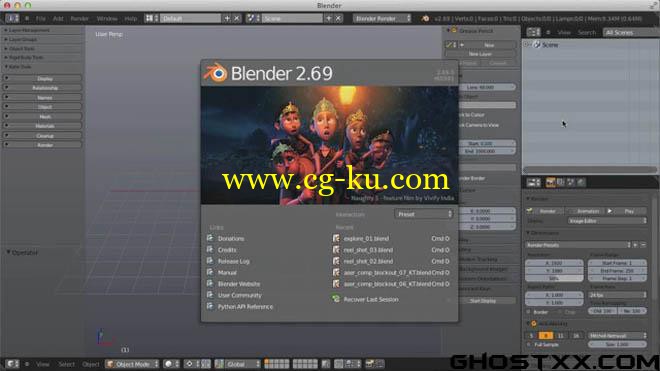Open the Info editor type icon in top header
Viewport: 660px width, 371px height.
click(x=12, y=19)
